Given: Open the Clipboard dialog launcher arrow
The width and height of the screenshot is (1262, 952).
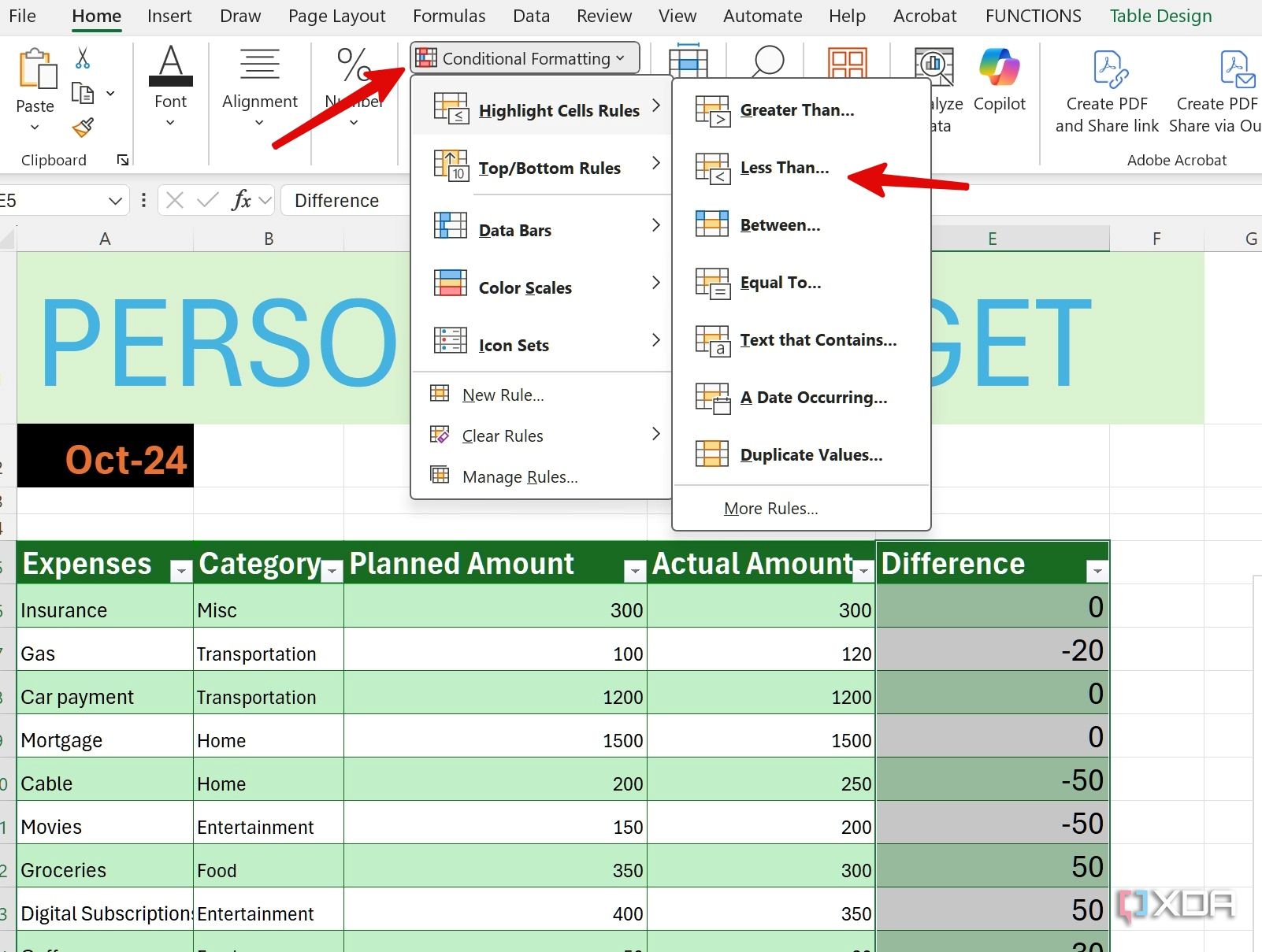Looking at the screenshot, I should click(x=123, y=160).
